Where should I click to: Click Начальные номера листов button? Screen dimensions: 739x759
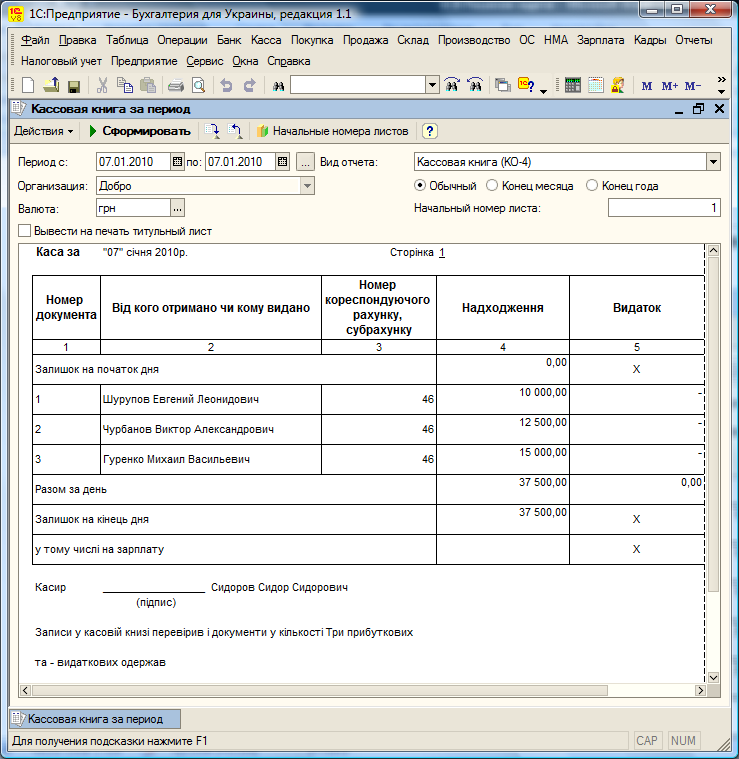333,131
